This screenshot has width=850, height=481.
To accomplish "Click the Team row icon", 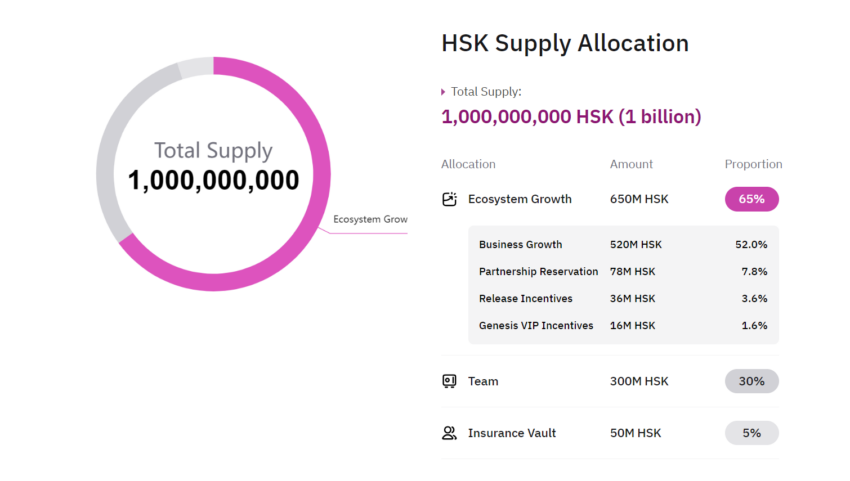I will pyautogui.click(x=449, y=381).
